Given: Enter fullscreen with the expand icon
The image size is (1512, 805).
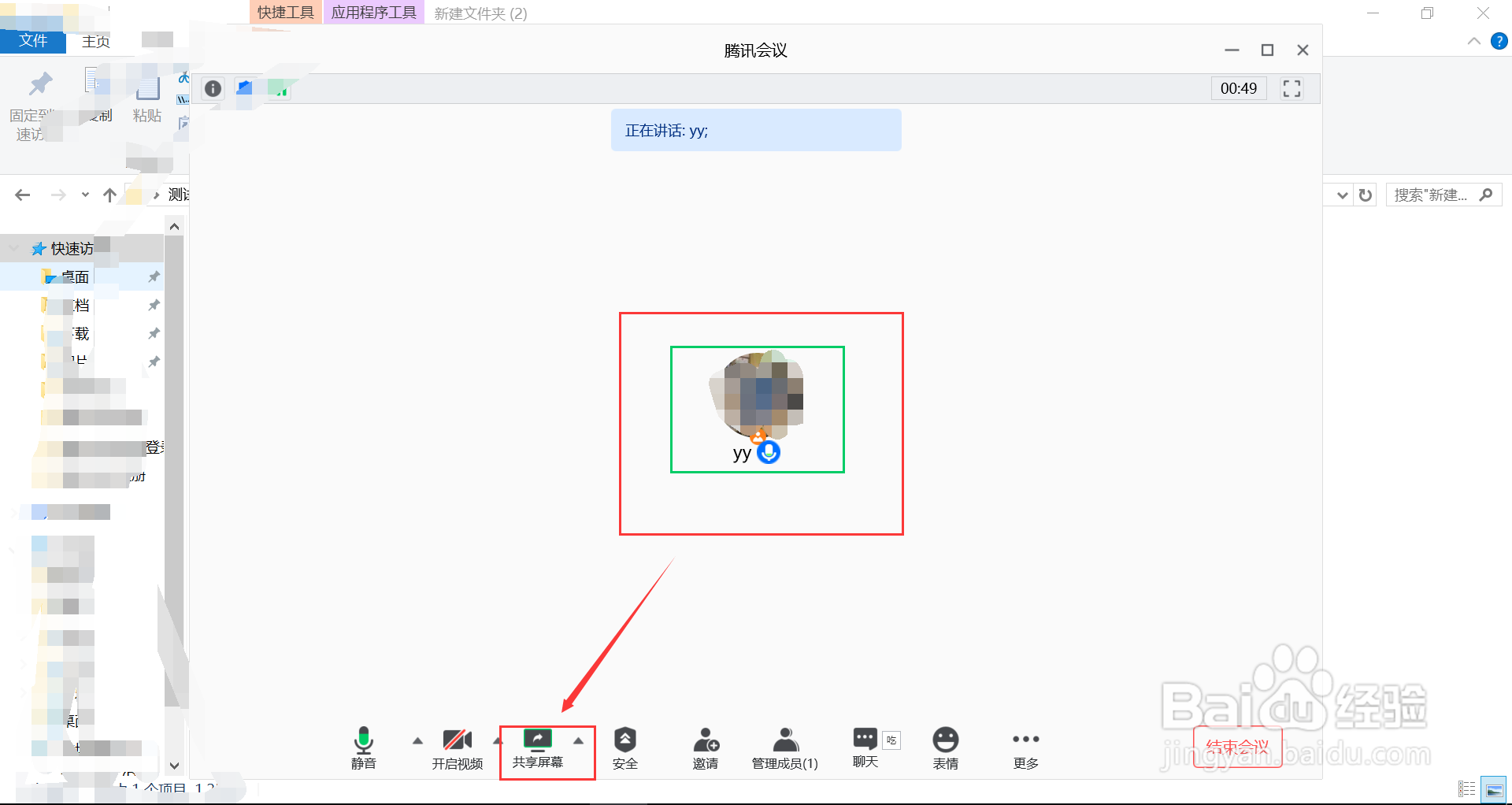Looking at the screenshot, I should click(x=1291, y=88).
